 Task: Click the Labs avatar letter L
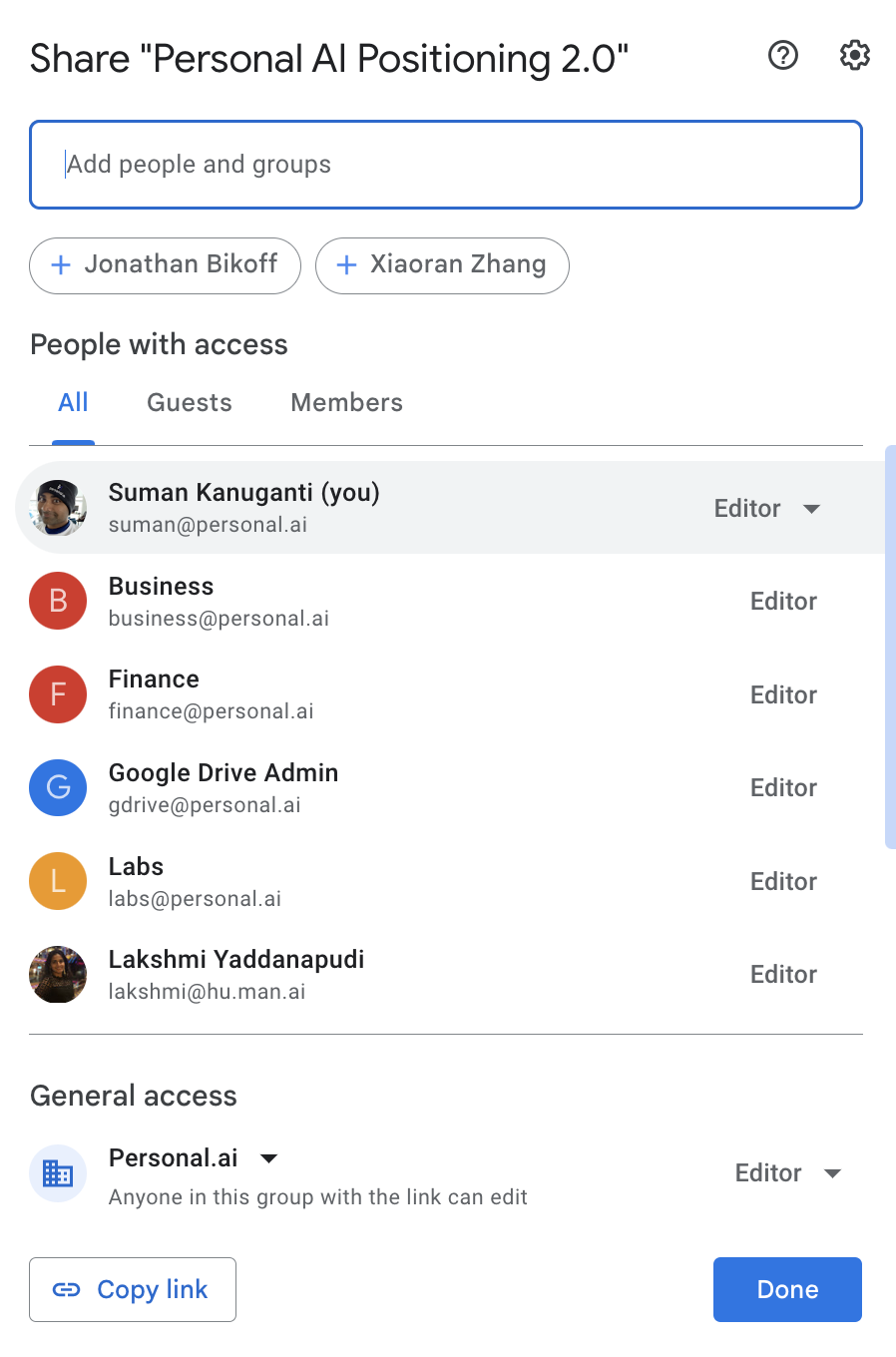point(58,881)
